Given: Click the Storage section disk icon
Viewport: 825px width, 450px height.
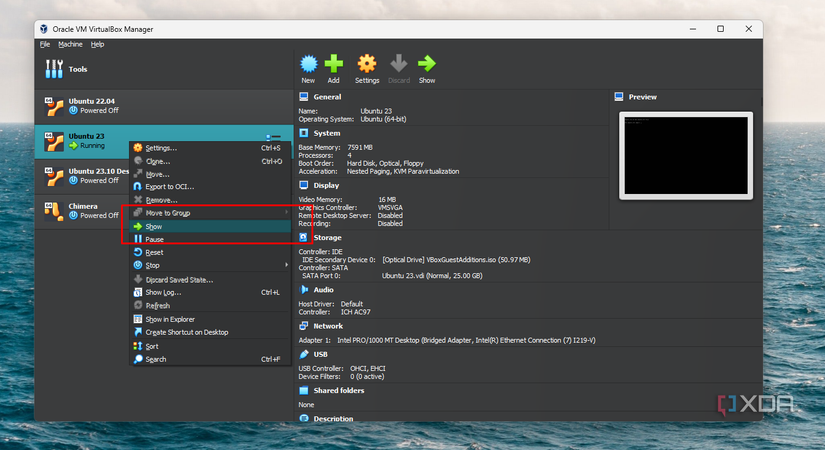Looking at the screenshot, I should click(304, 237).
